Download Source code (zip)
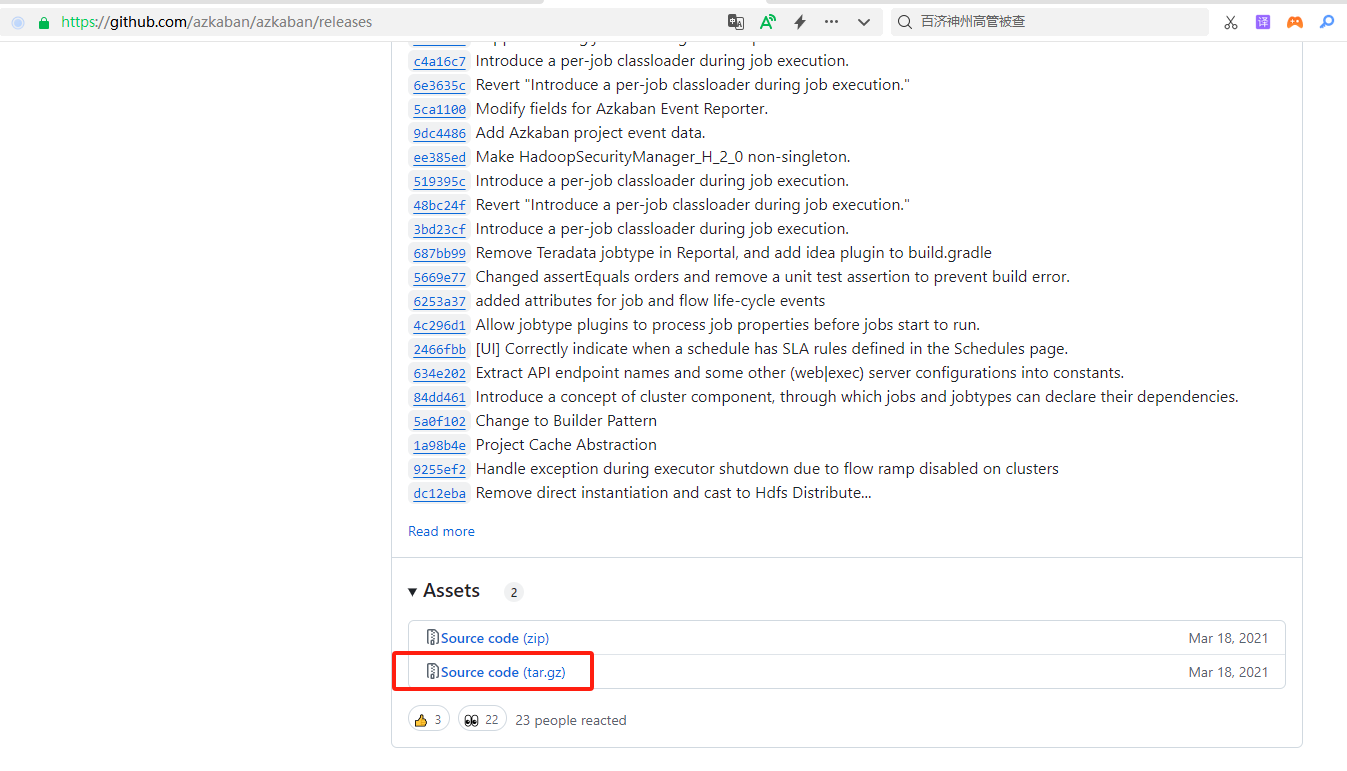This screenshot has width=1347, height=771. coord(495,638)
